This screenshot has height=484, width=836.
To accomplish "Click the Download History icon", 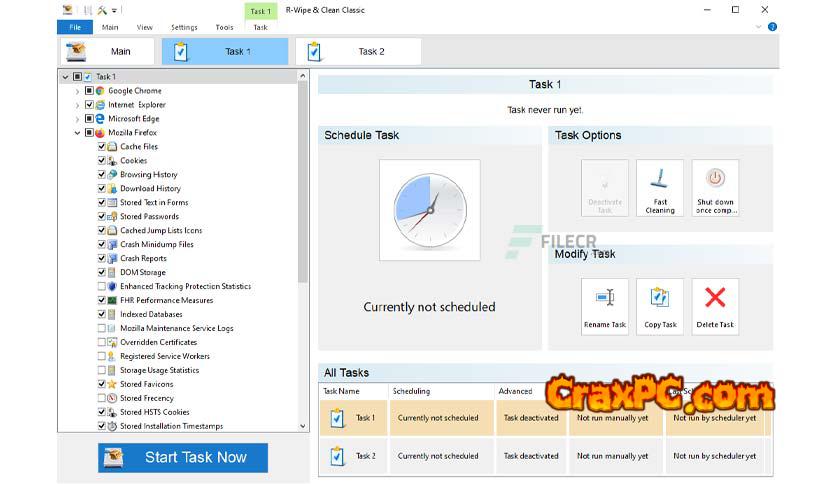I will [112, 188].
